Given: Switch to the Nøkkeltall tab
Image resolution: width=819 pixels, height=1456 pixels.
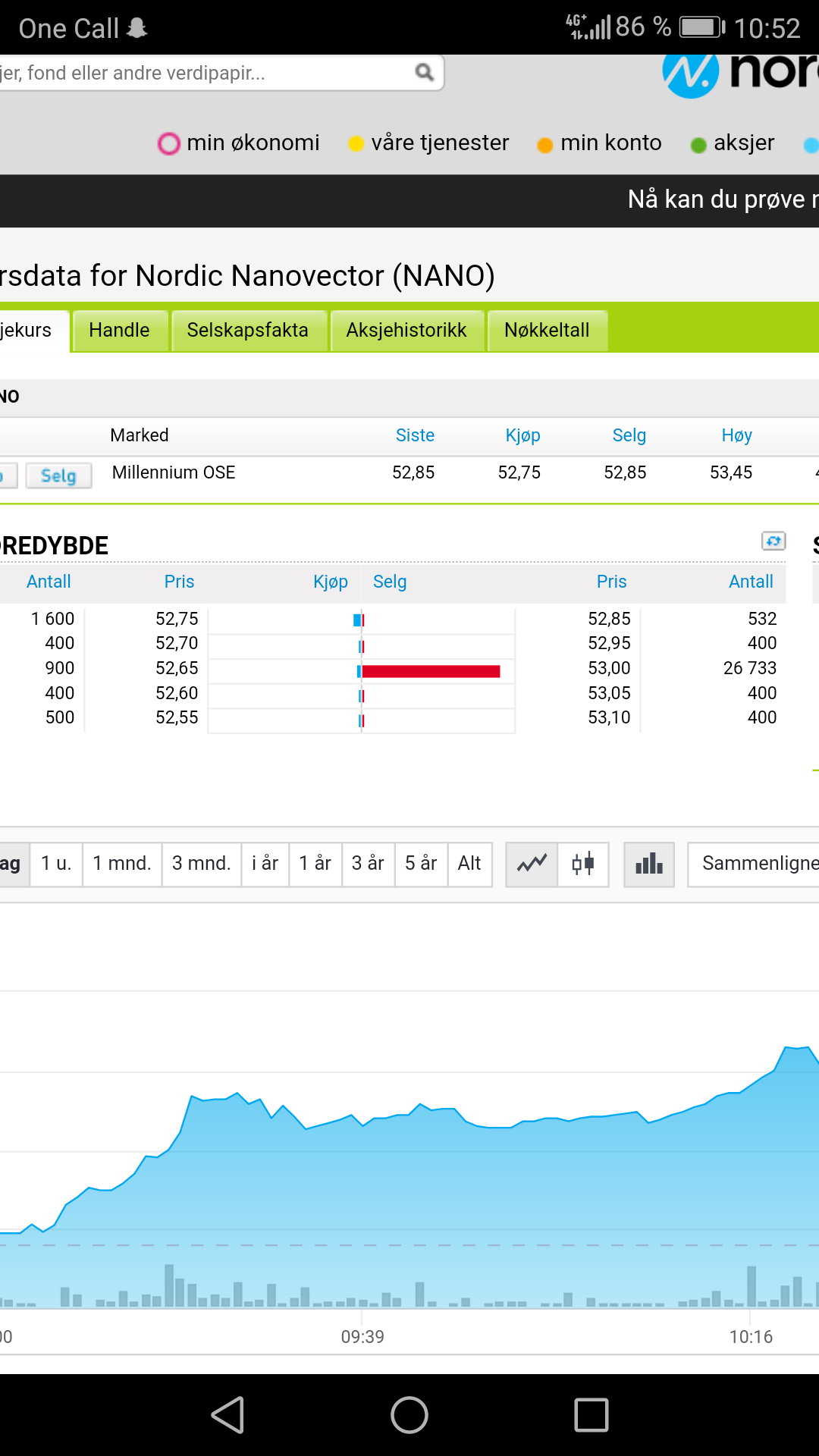Looking at the screenshot, I should click(548, 330).
